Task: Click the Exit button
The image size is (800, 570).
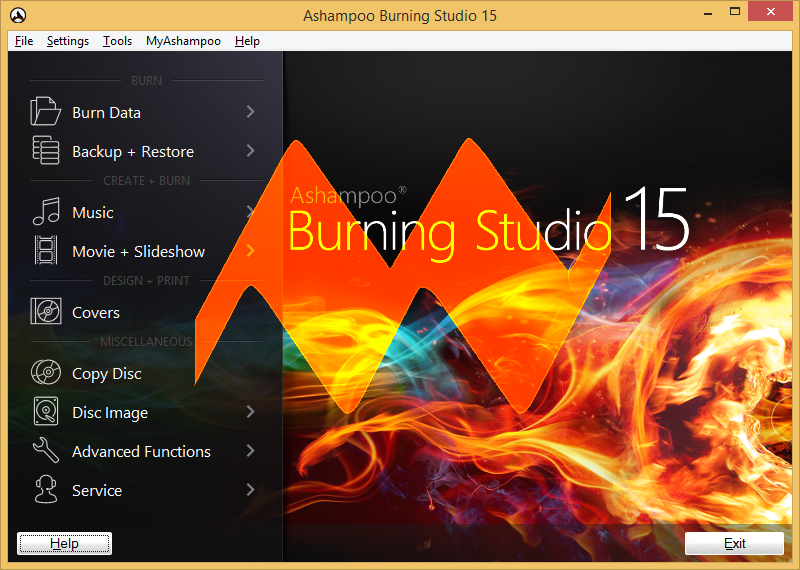Action: click(x=734, y=543)
